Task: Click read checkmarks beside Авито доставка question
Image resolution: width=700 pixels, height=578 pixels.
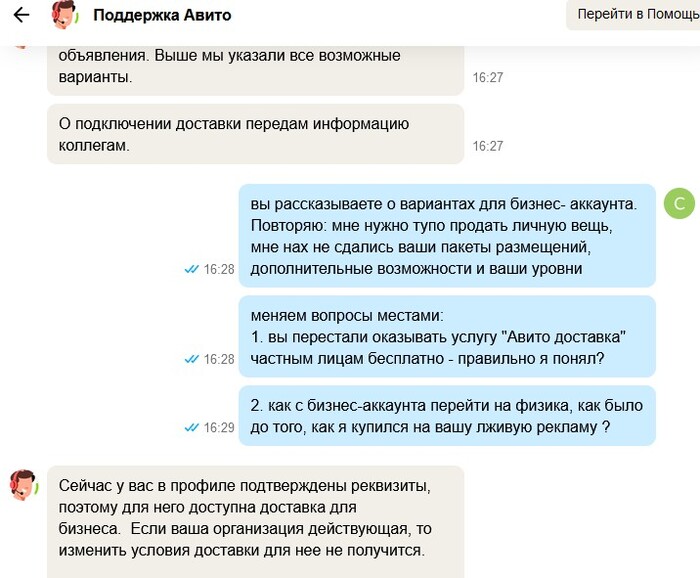Action: click(x=192, y=359)
